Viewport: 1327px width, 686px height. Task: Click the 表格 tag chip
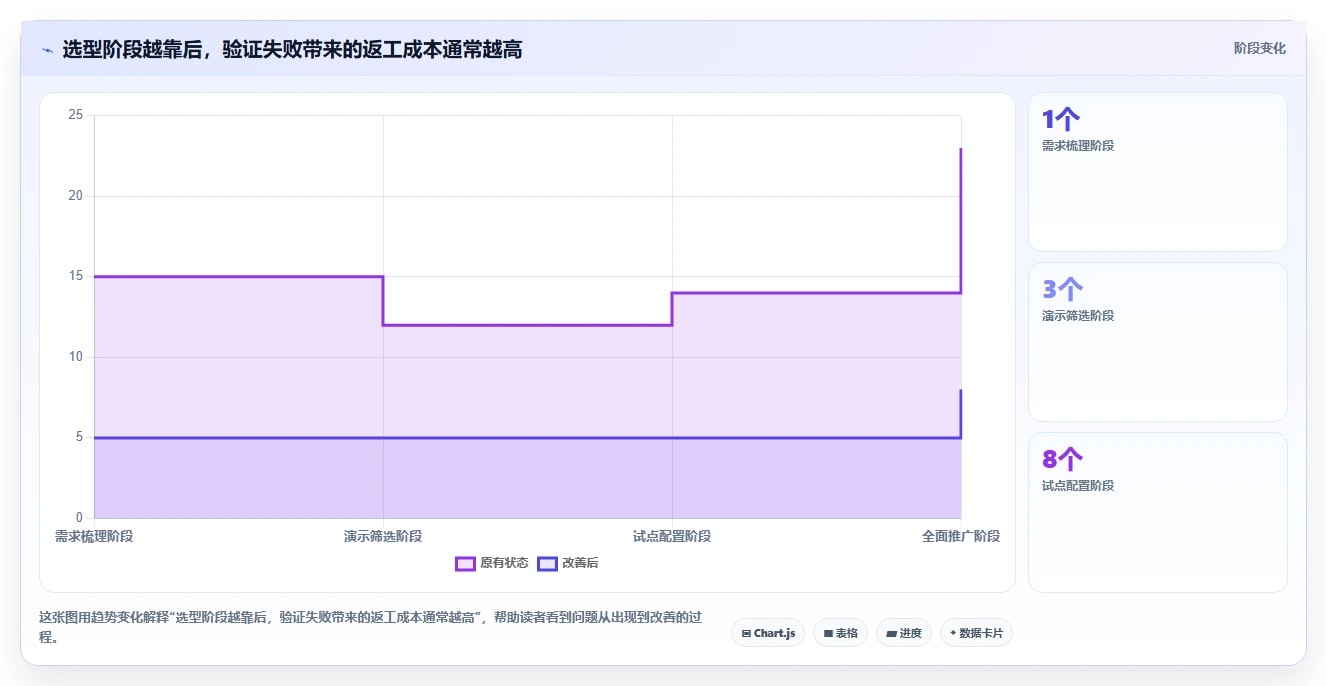pyautogui.click(x=840, y=633)
